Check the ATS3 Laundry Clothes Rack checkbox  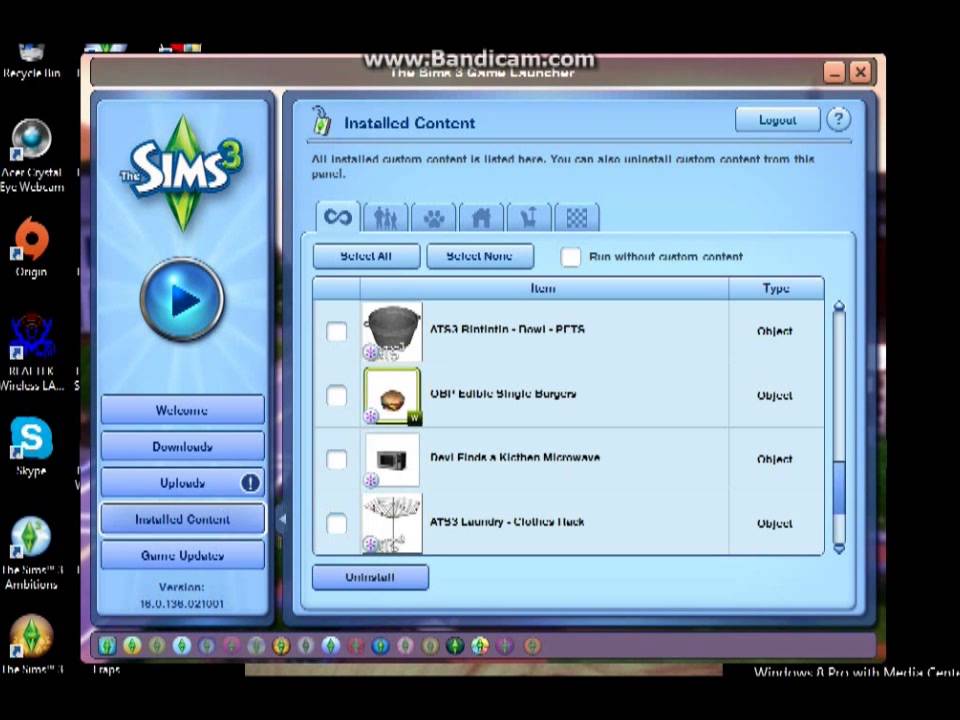(336, 523)
